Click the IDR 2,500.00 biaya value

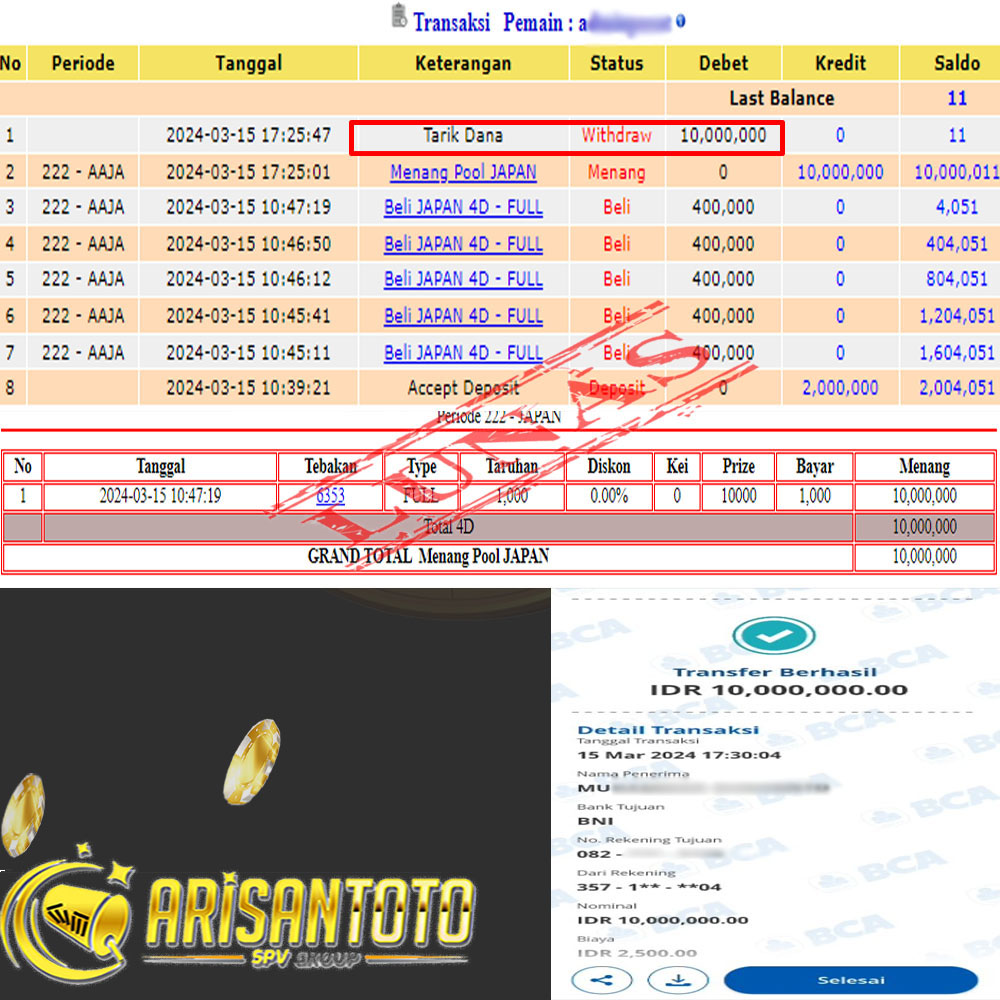pyautogui.click(x=636, y=953)
